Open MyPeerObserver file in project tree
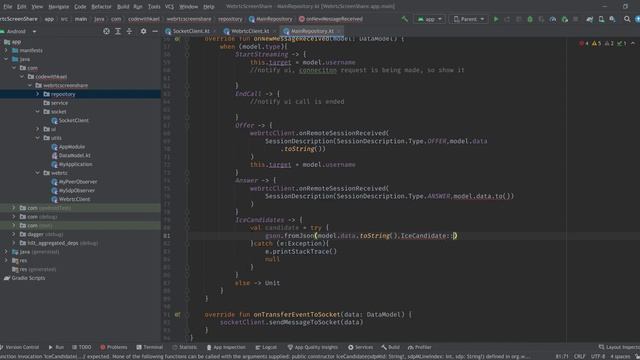This screenshot has width=640, height=360. coord(74,182)
